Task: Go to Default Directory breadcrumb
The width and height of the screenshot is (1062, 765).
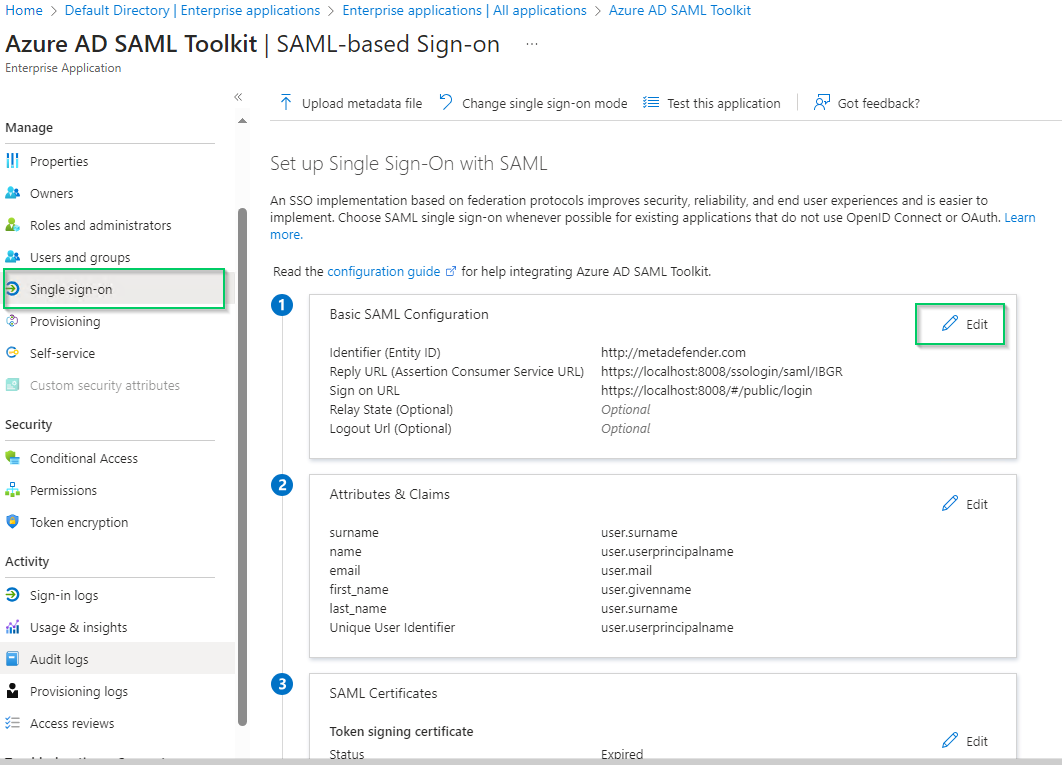Action: [192, 10]
